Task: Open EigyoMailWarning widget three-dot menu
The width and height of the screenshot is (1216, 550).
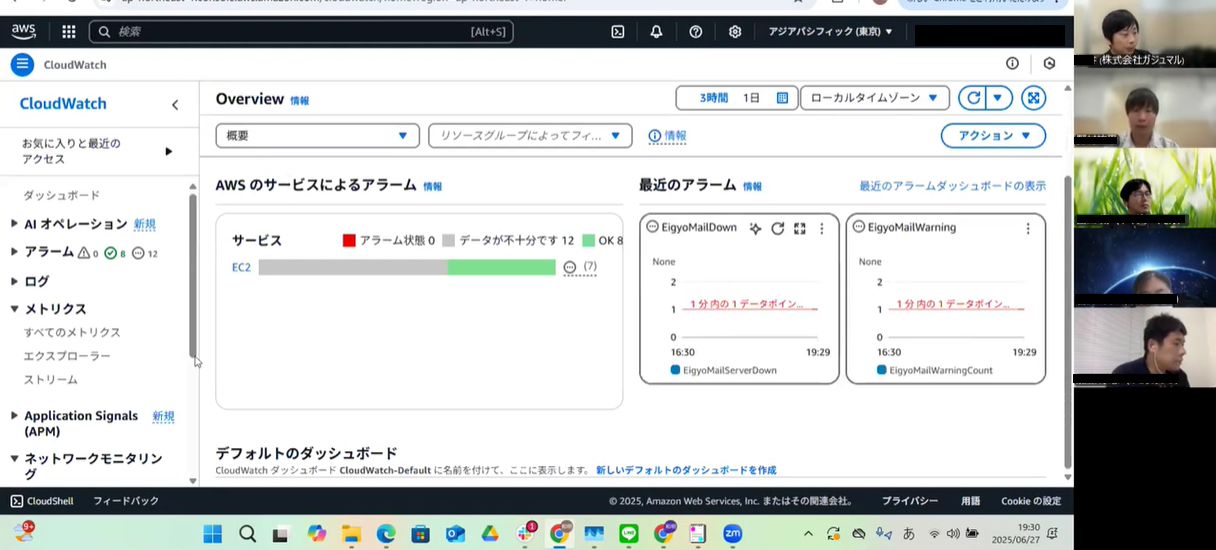Action: point(1027,228)
